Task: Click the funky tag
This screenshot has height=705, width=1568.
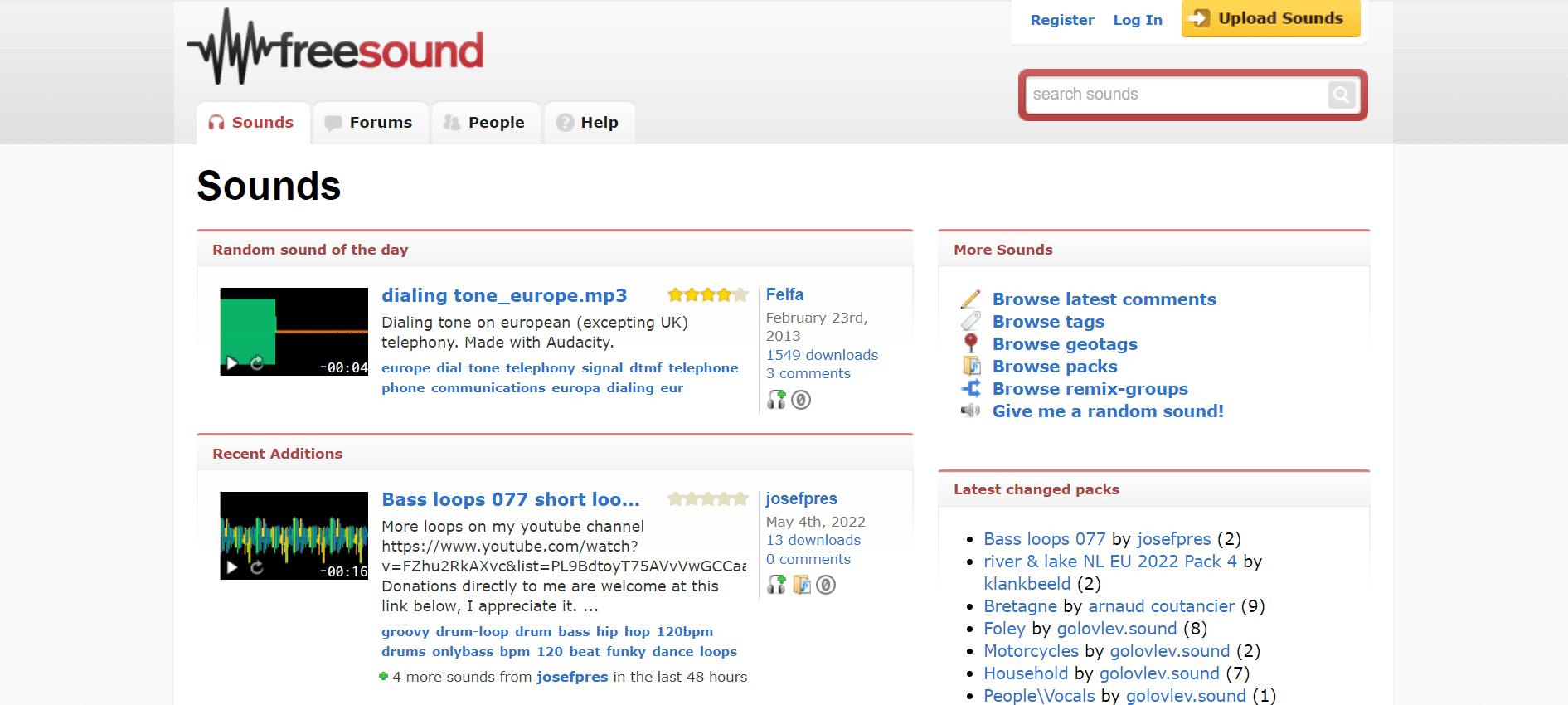Action: pos(625,652)
